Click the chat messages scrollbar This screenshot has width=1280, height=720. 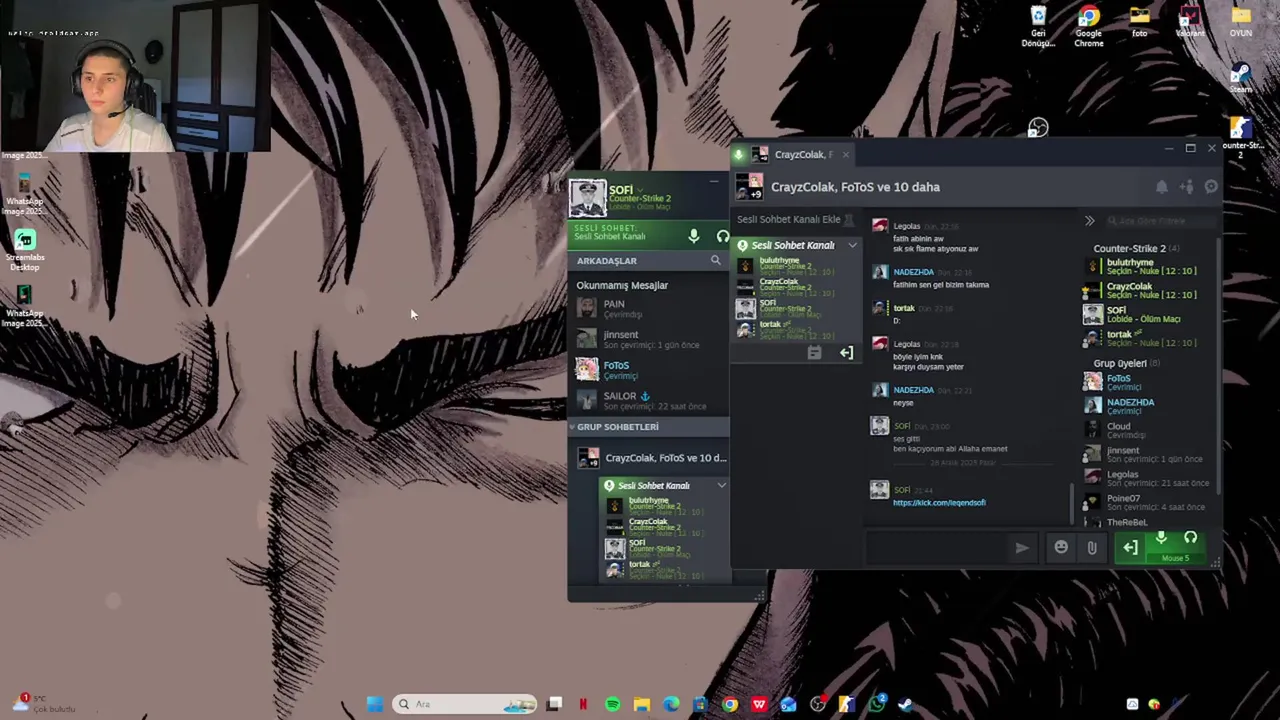point(1071,504)
